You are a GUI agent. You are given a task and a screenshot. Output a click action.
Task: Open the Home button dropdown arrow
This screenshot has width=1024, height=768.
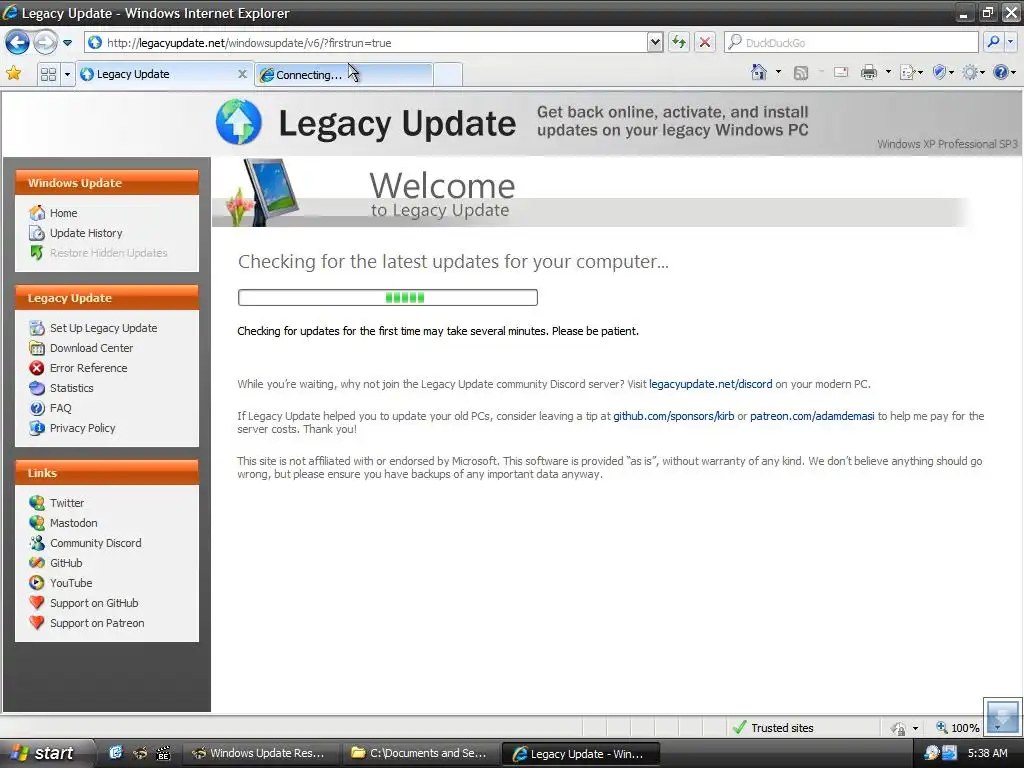778,72
